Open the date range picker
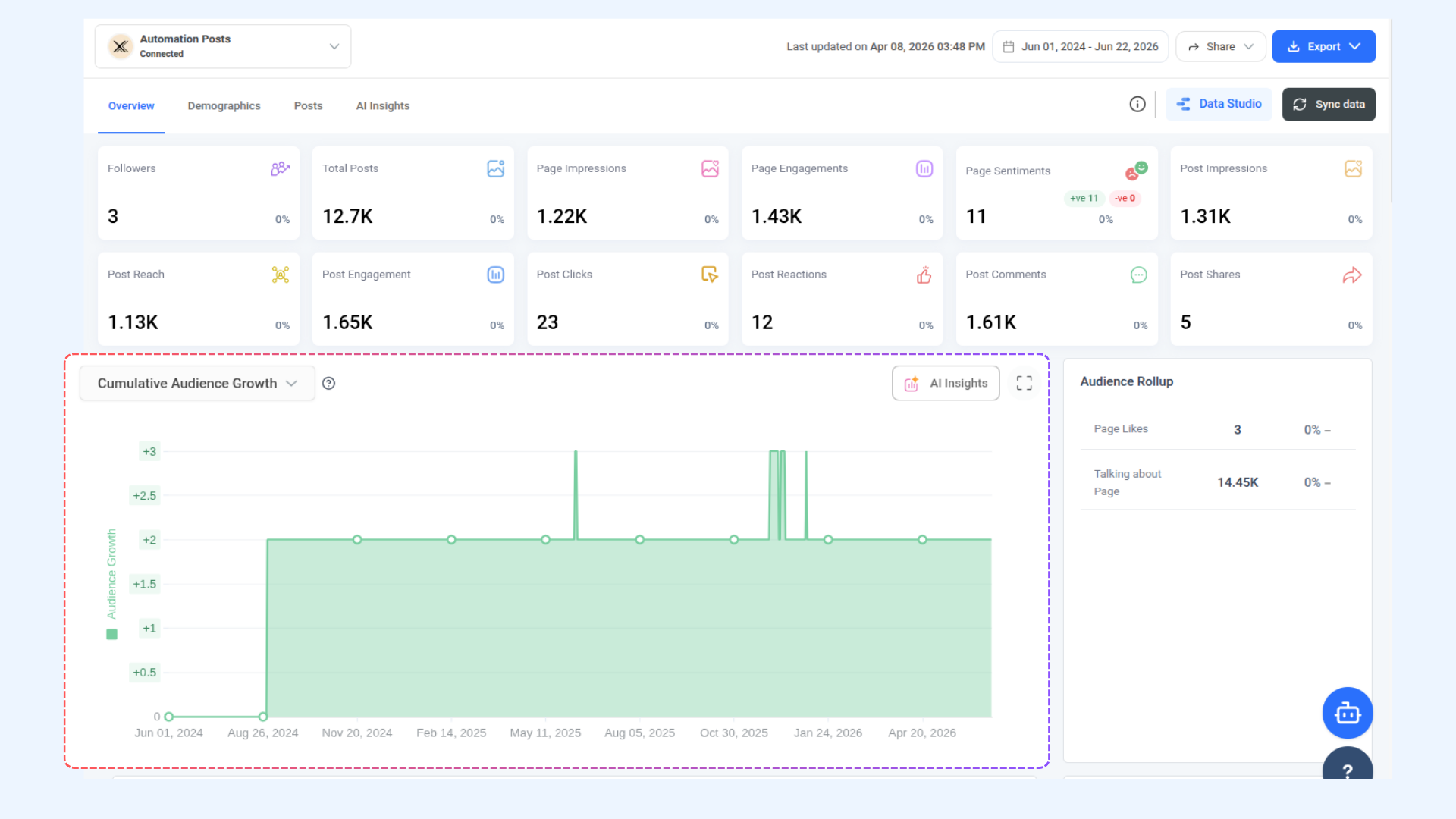 [1080, 47]
